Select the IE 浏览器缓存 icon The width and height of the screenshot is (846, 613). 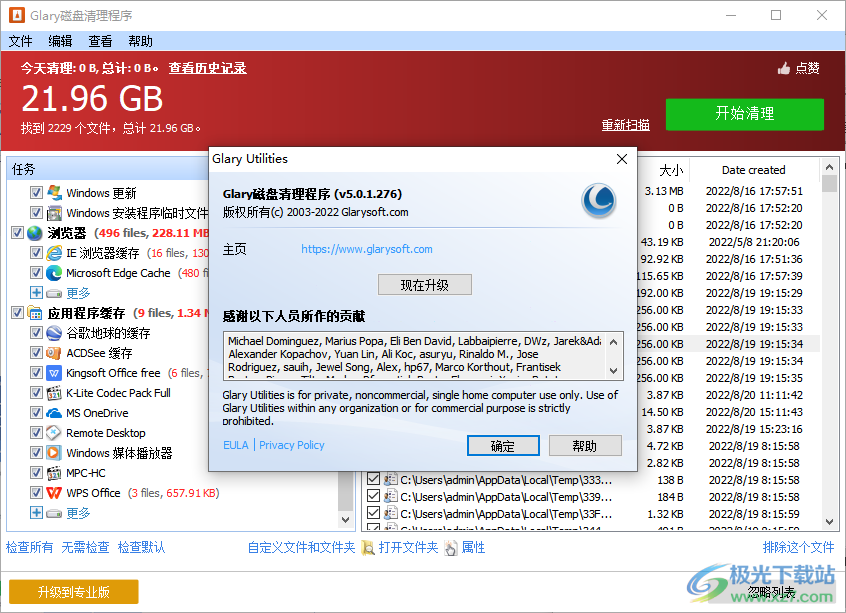click(x=53, y=252)
